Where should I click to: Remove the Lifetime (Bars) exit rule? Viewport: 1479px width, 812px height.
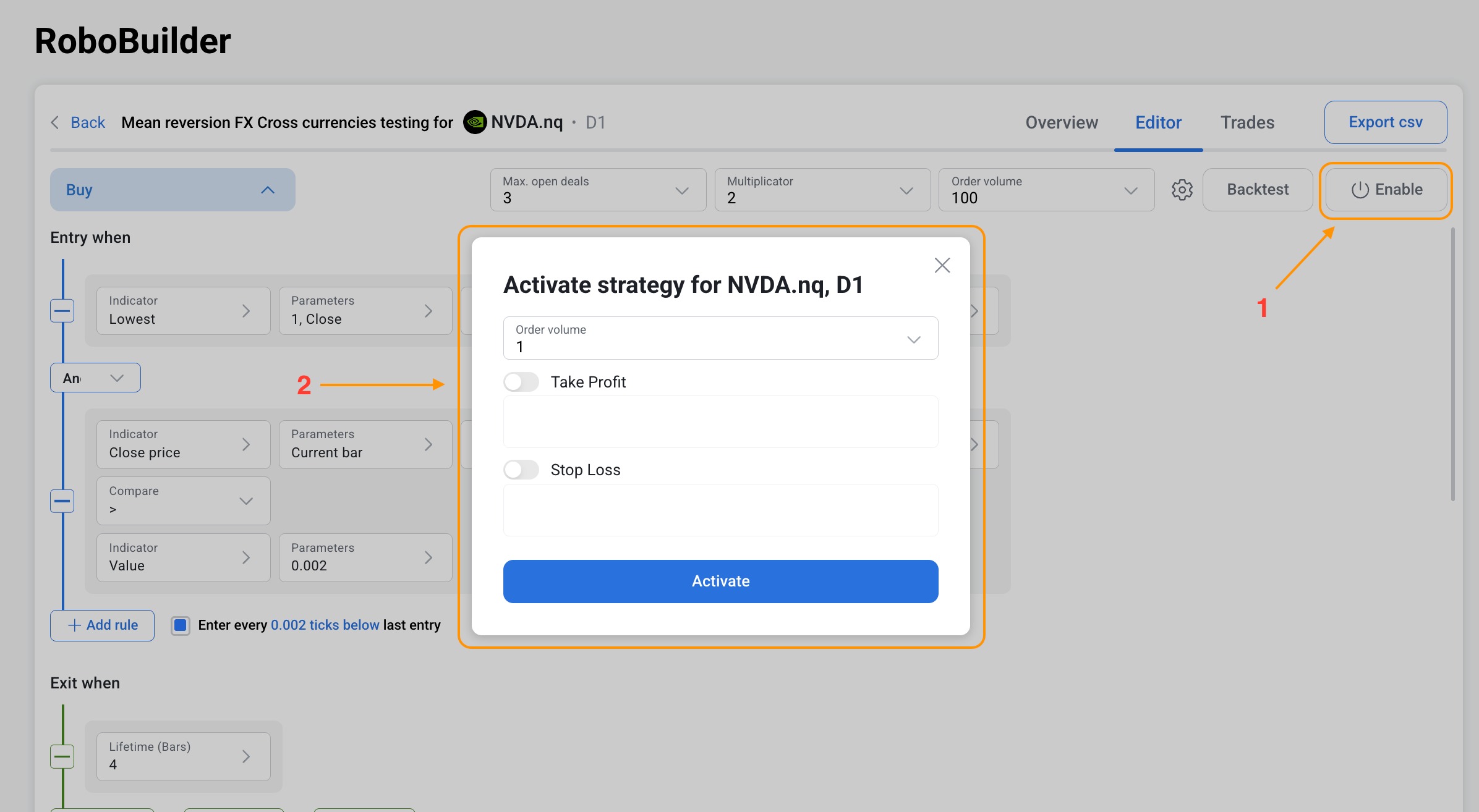pos(62,756)
